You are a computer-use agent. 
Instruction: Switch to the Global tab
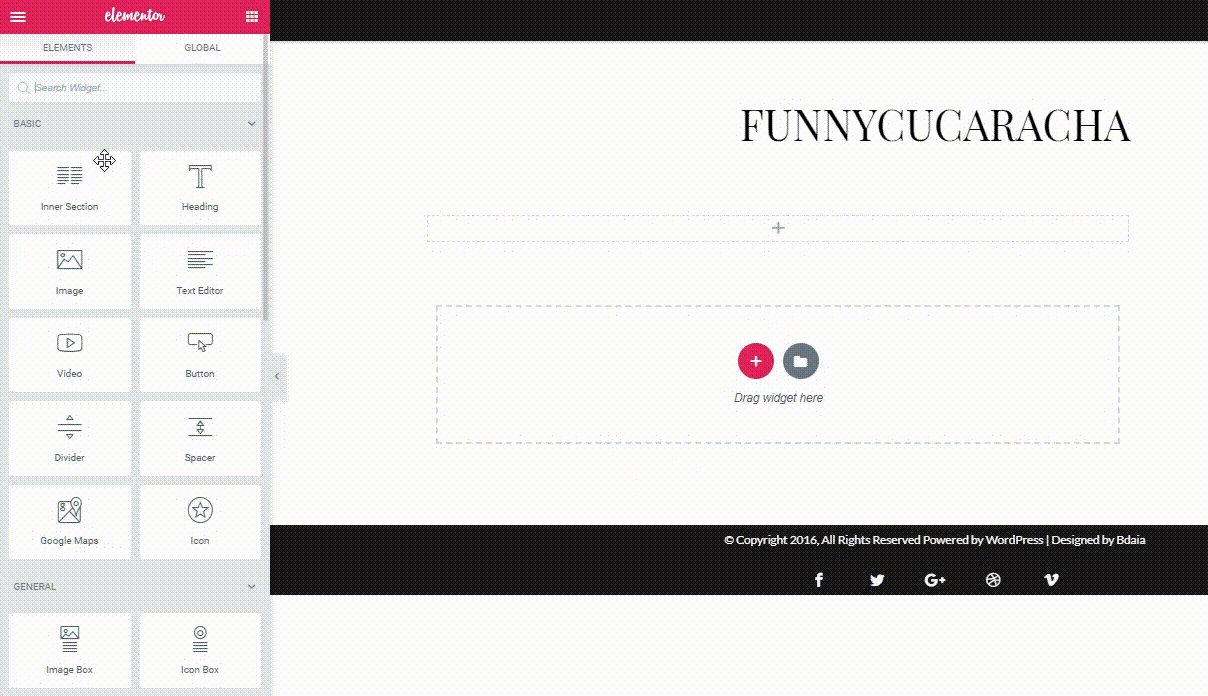coord(202,48)
